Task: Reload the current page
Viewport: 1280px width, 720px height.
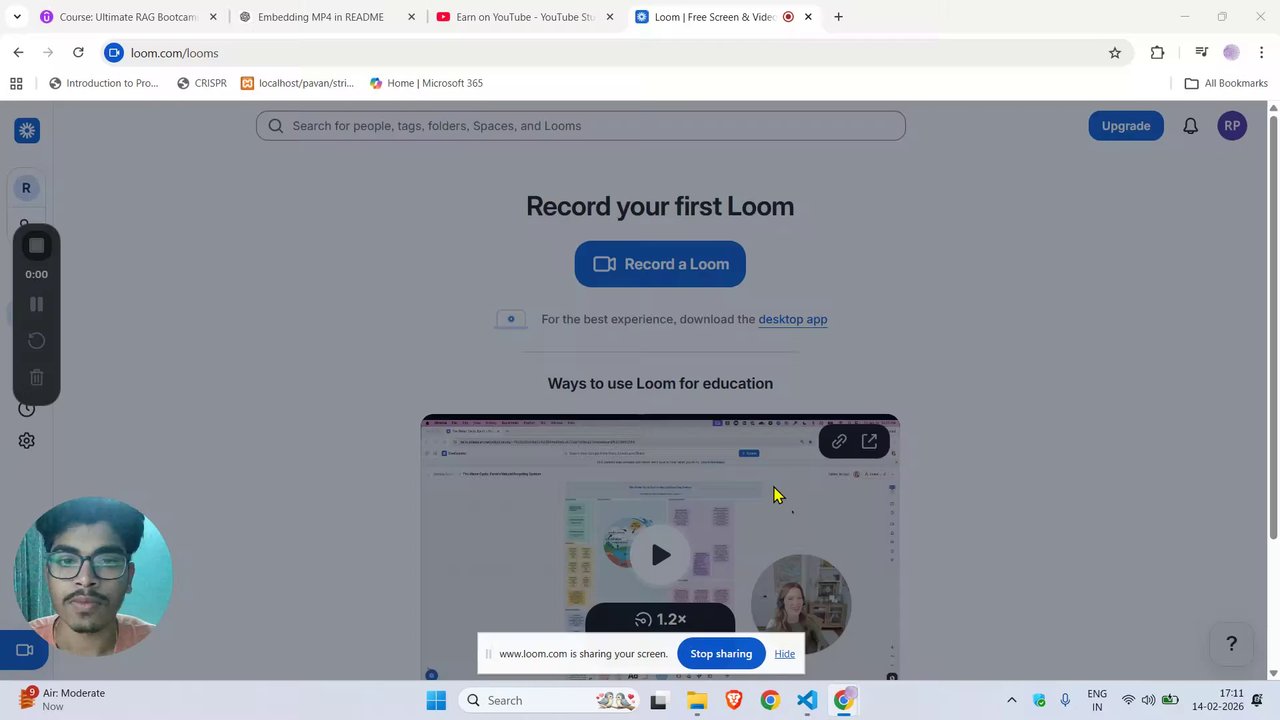Action: (x=78, y=53)
